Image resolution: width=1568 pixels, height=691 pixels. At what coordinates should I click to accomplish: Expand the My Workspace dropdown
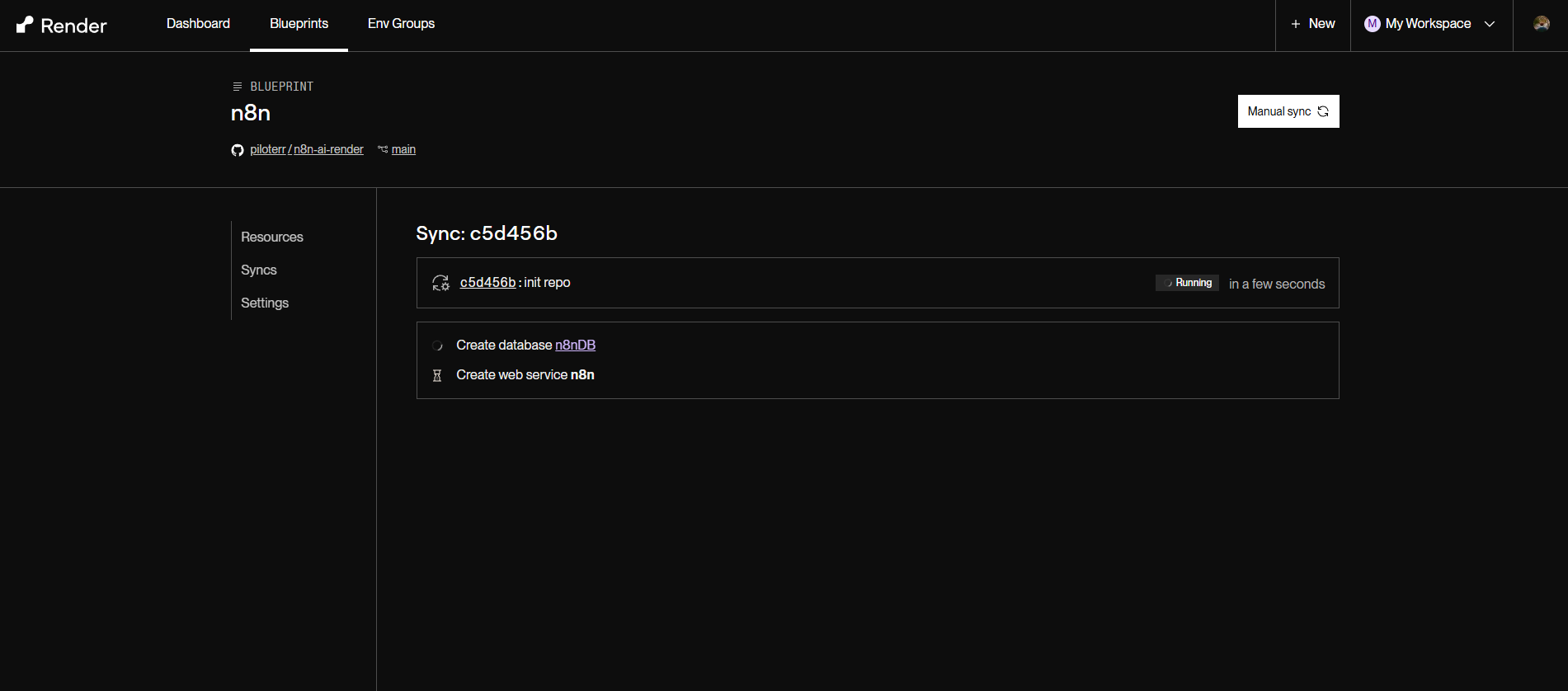click(x=1430, y=24)
